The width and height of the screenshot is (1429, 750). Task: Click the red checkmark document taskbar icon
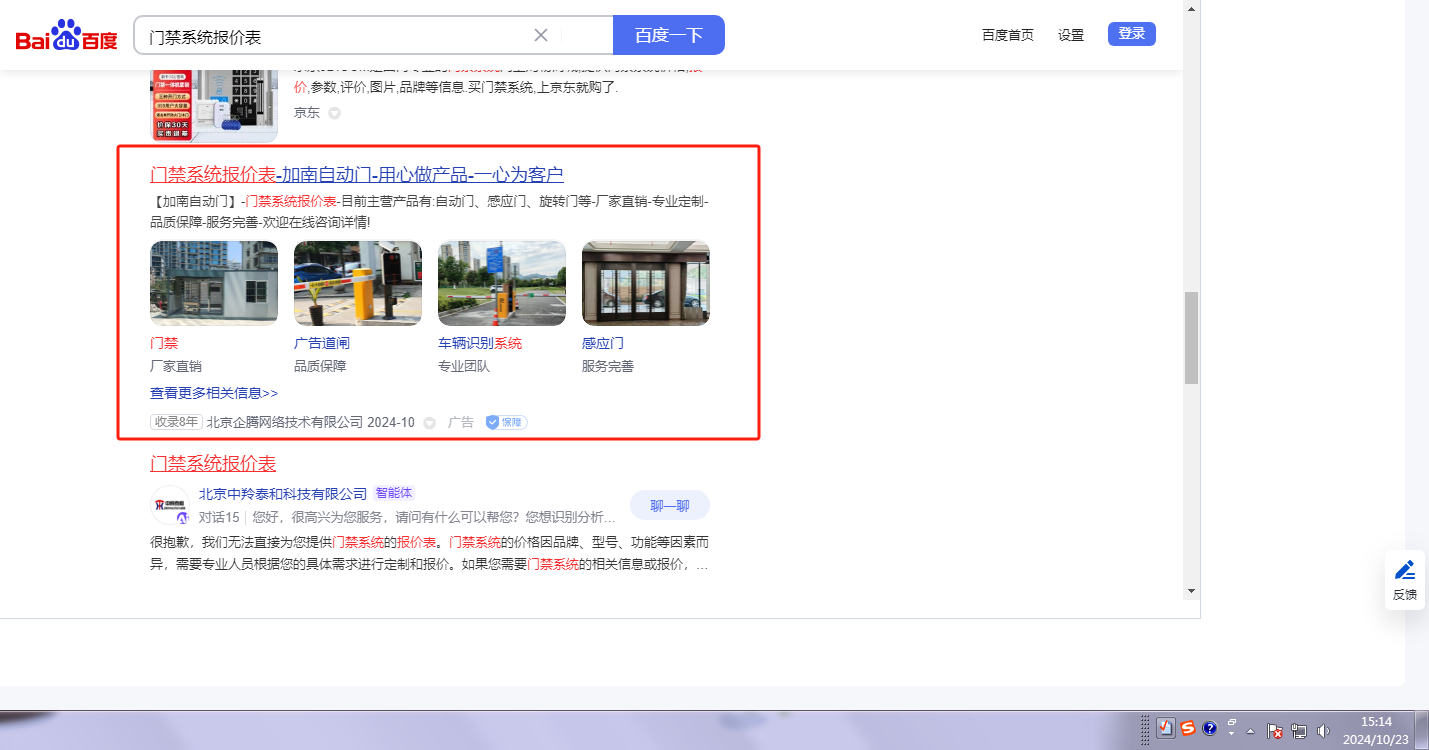(1166, 729)
